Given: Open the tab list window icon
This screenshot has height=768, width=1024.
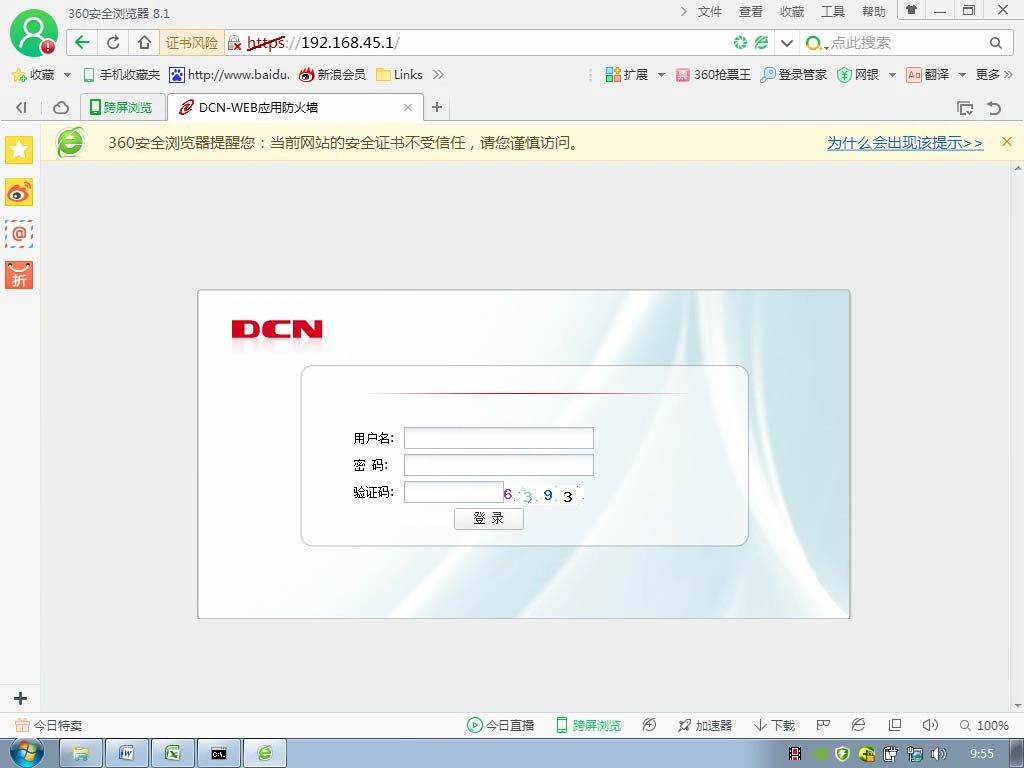Looking at the screenshot, I should [x=965, y=108].
